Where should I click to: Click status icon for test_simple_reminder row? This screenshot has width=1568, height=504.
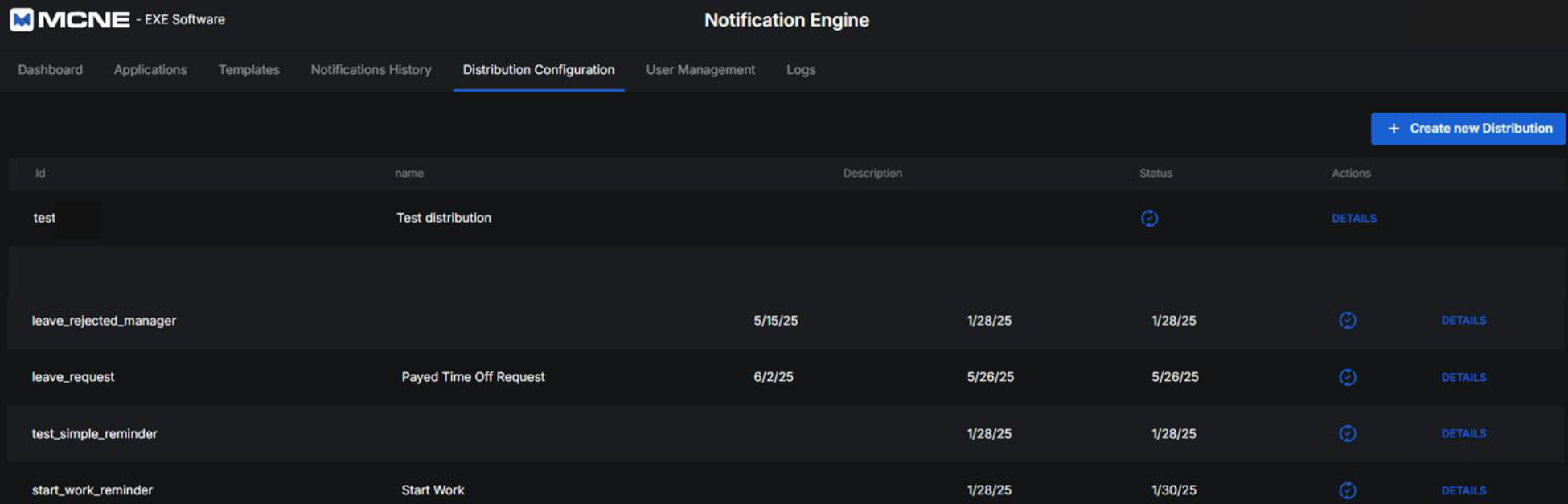1347,433
